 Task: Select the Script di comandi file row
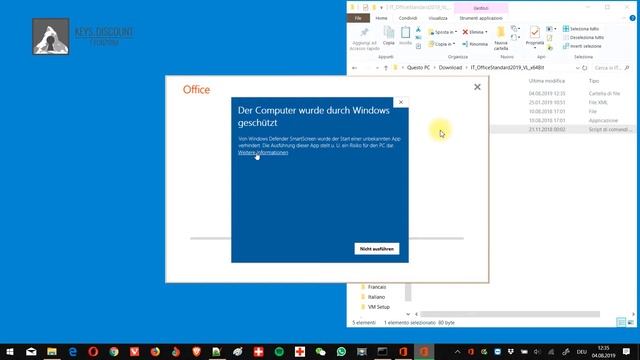(x=563, y=129)
